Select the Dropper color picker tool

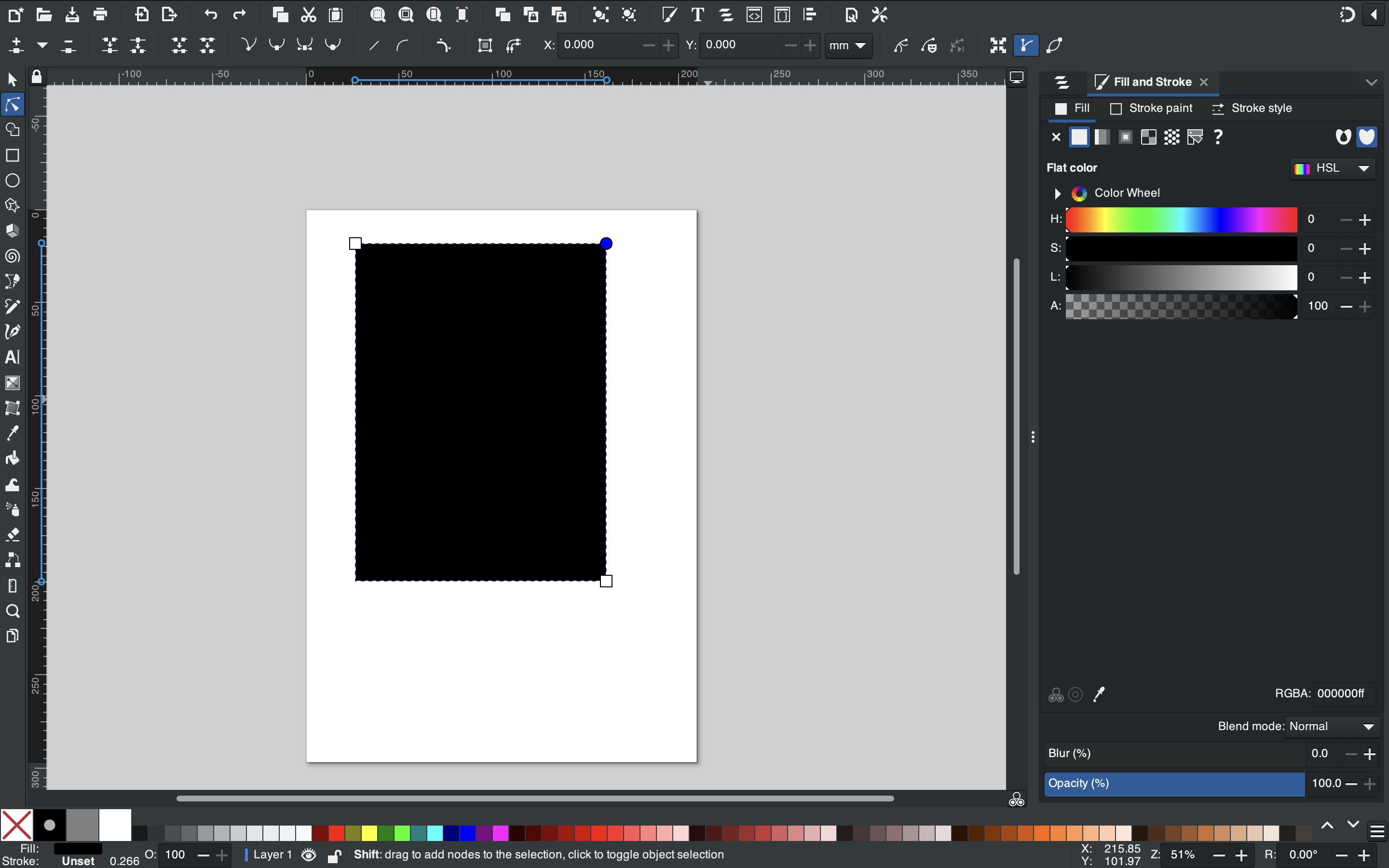click(13, 433)
